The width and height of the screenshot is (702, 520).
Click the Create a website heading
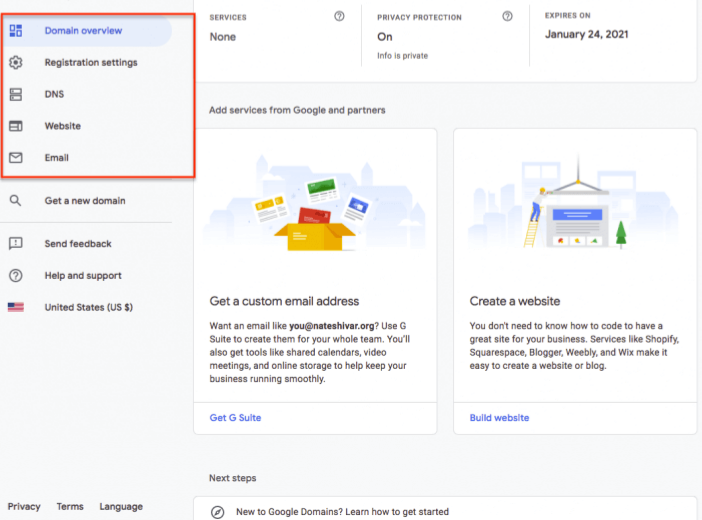515,301
